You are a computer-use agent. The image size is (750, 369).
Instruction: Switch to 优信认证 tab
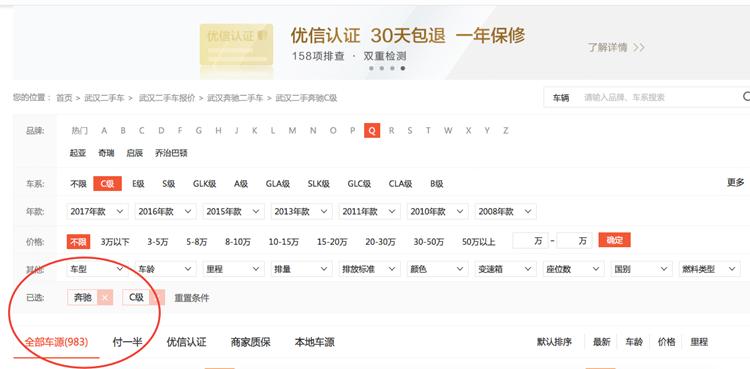tap(187, 342)
